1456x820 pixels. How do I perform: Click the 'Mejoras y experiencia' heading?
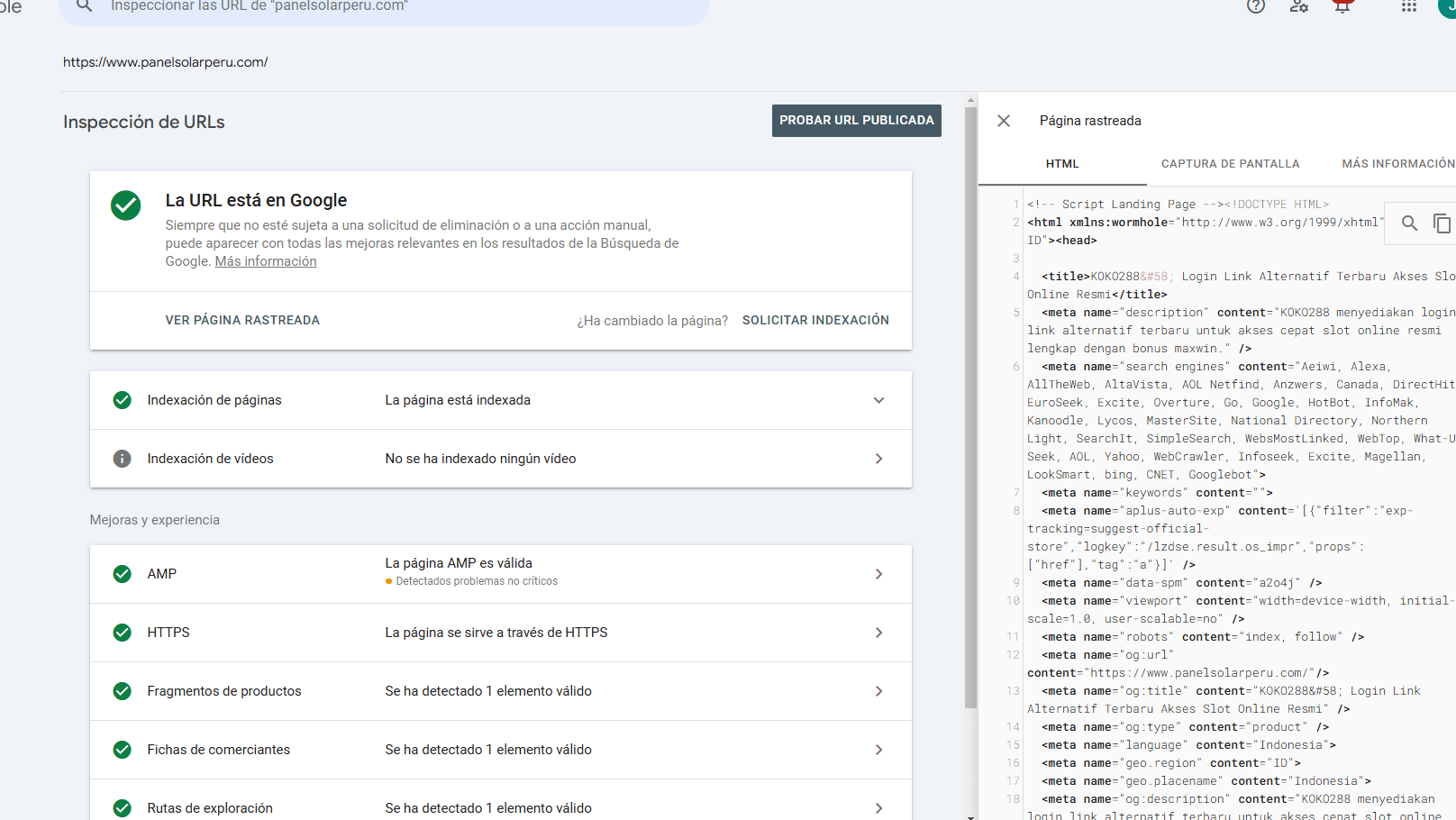point(155,520)
